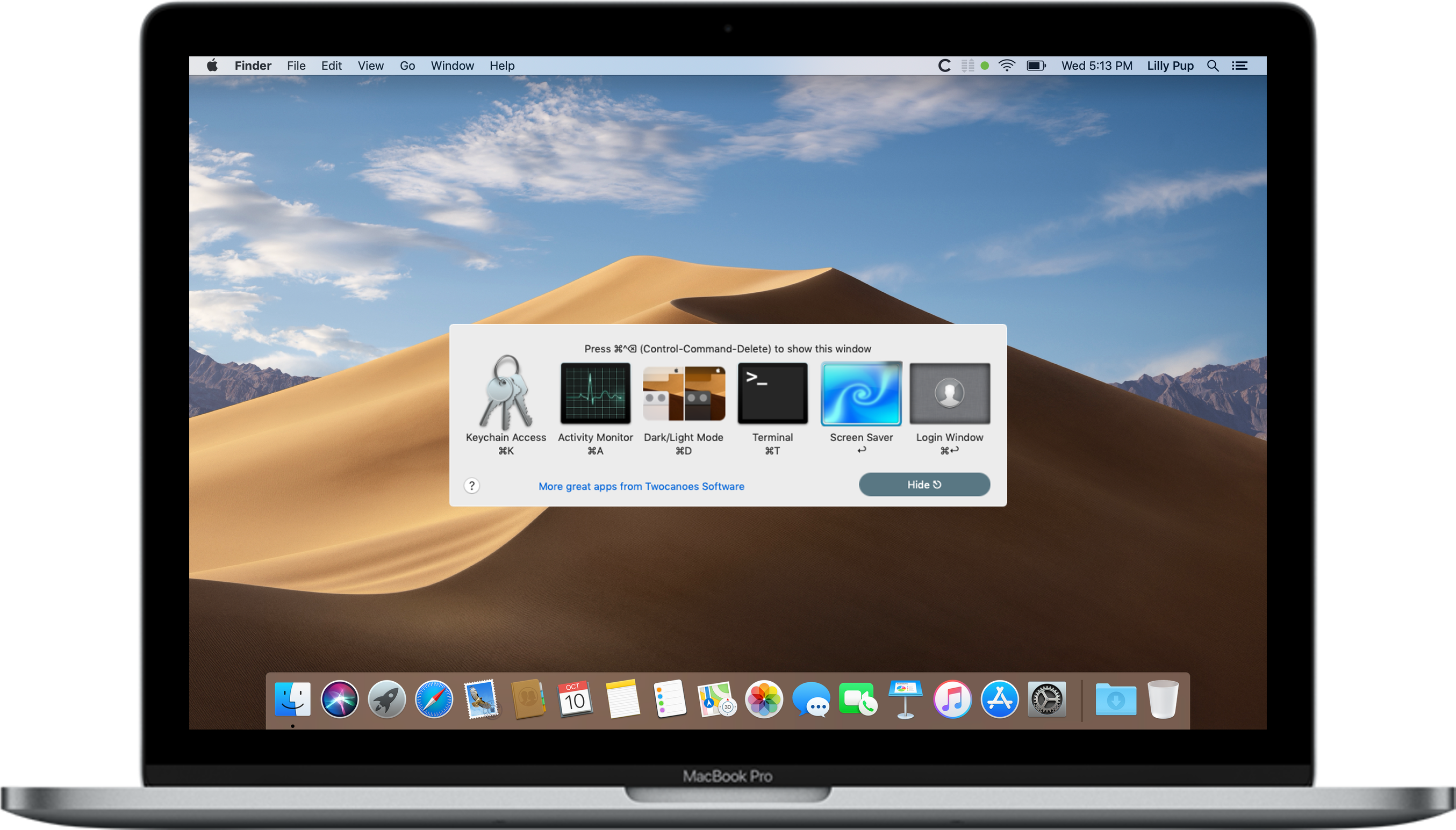Launch Siri from the Dock
1456x830 pixels.
click(x=340, y=699)
